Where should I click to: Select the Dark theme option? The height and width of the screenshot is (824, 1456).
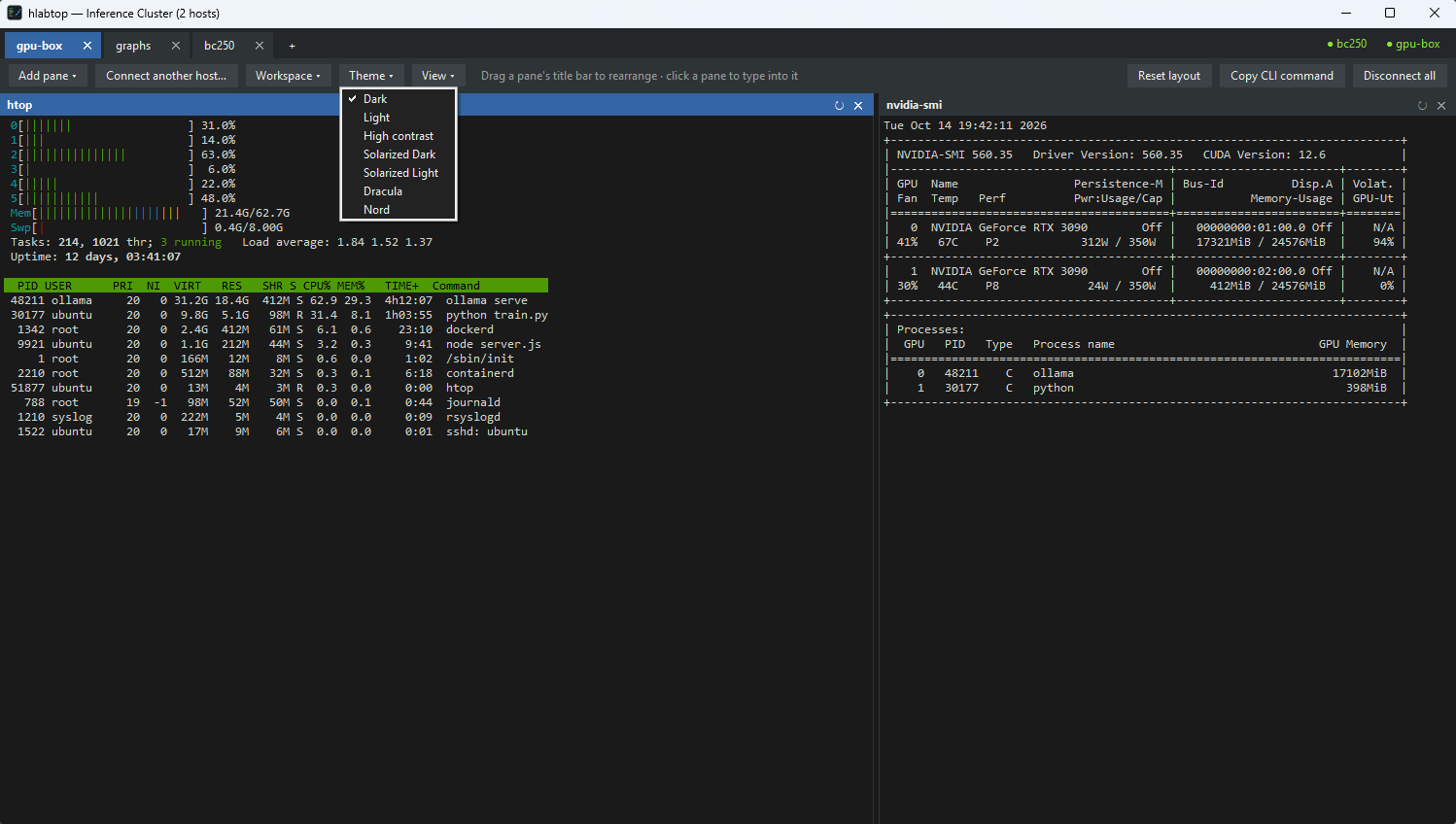point(399,99)
